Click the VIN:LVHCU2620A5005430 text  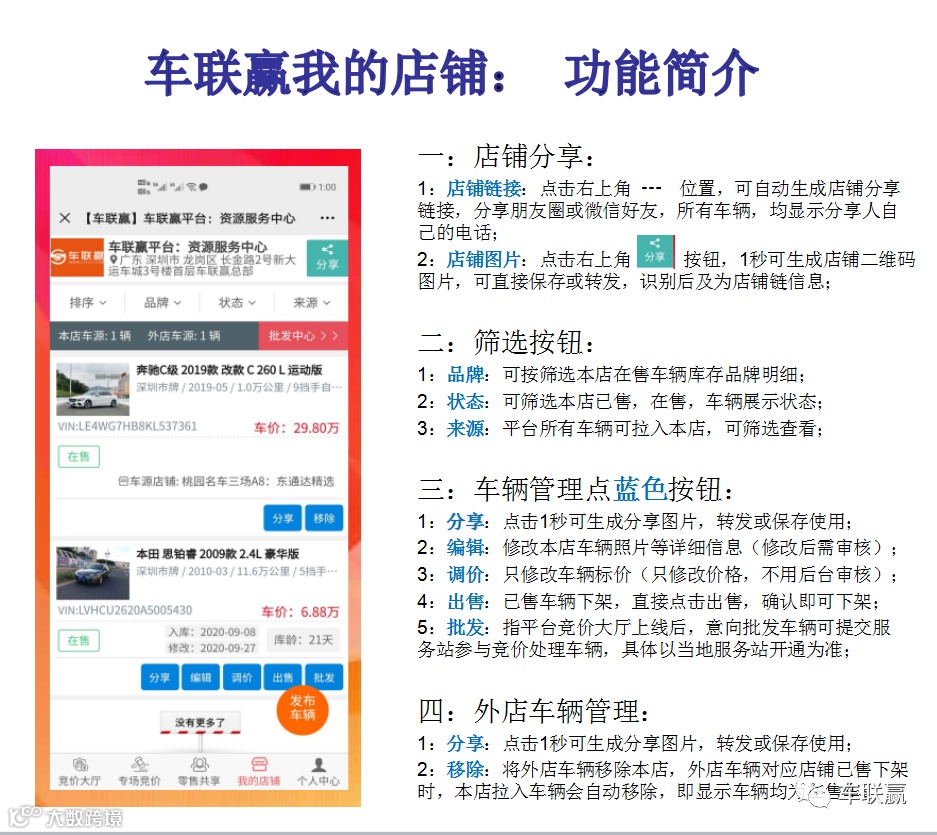(x=125, y=610)
